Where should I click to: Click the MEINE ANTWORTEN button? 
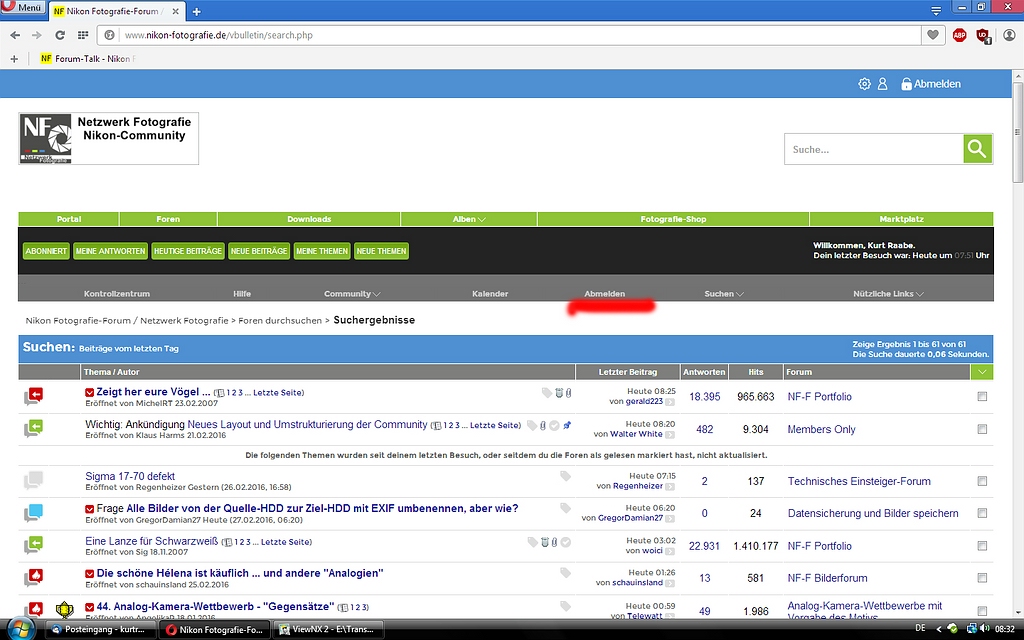[x=110, y=251]
